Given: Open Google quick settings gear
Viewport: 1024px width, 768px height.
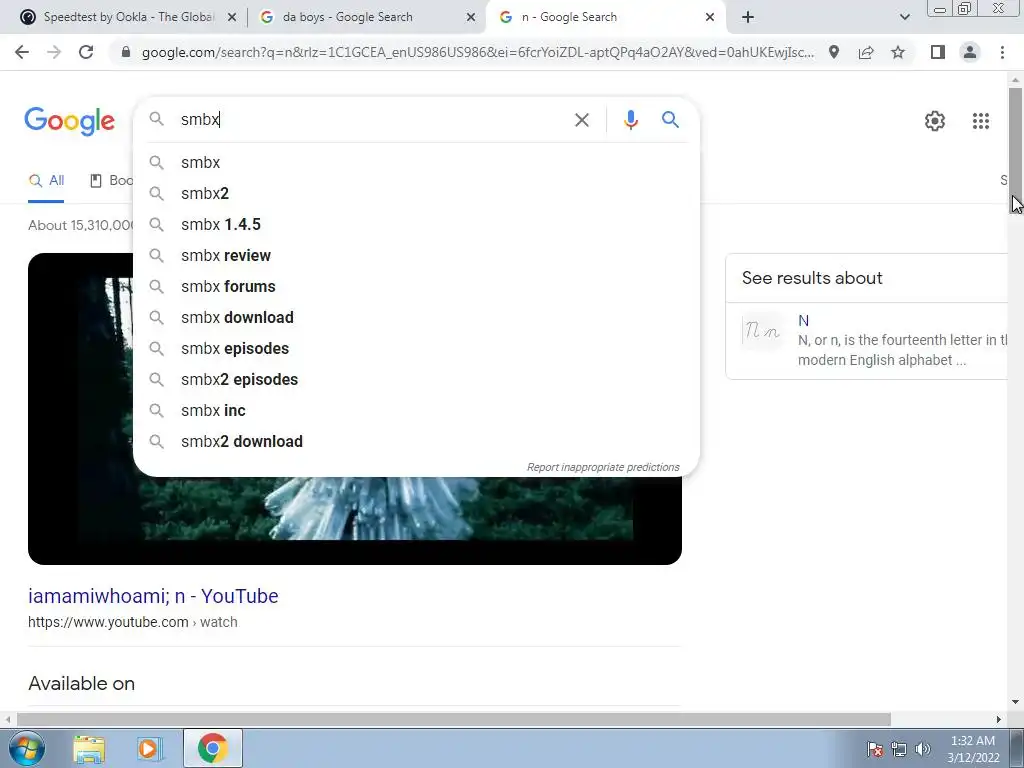Looking at the screenshot, I should pos(935,121).
